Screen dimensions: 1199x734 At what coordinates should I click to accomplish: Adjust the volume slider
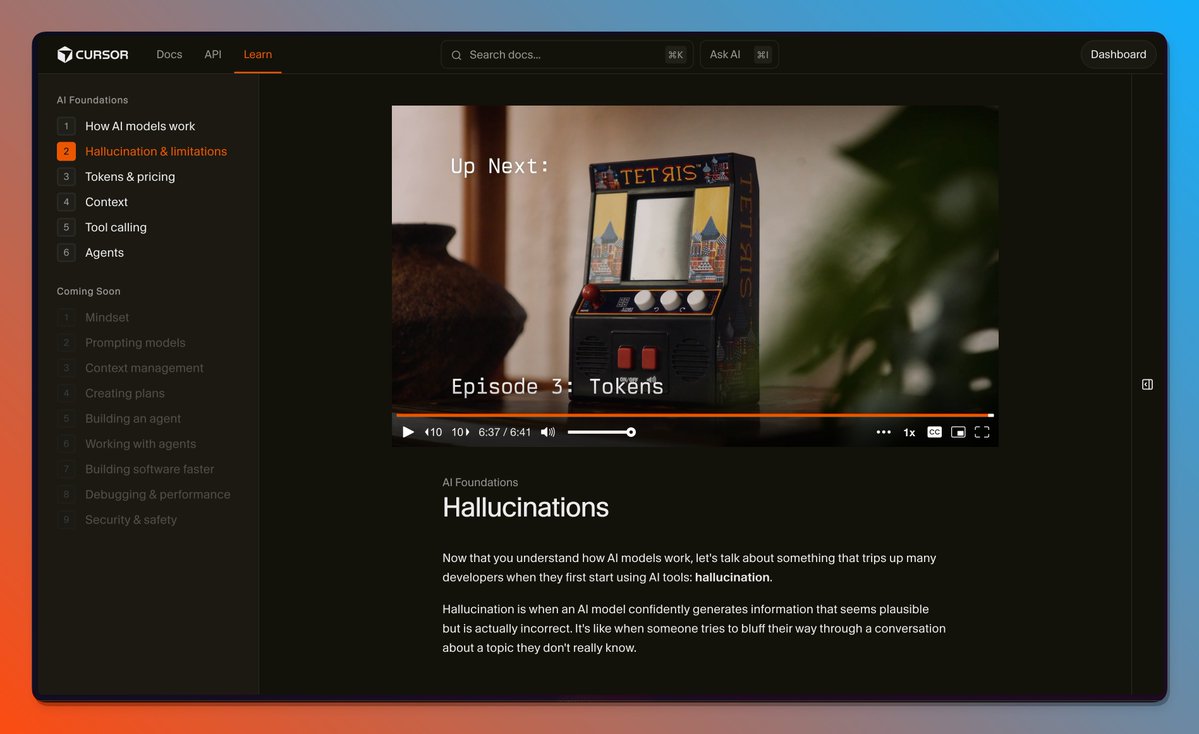pos(601,432)
